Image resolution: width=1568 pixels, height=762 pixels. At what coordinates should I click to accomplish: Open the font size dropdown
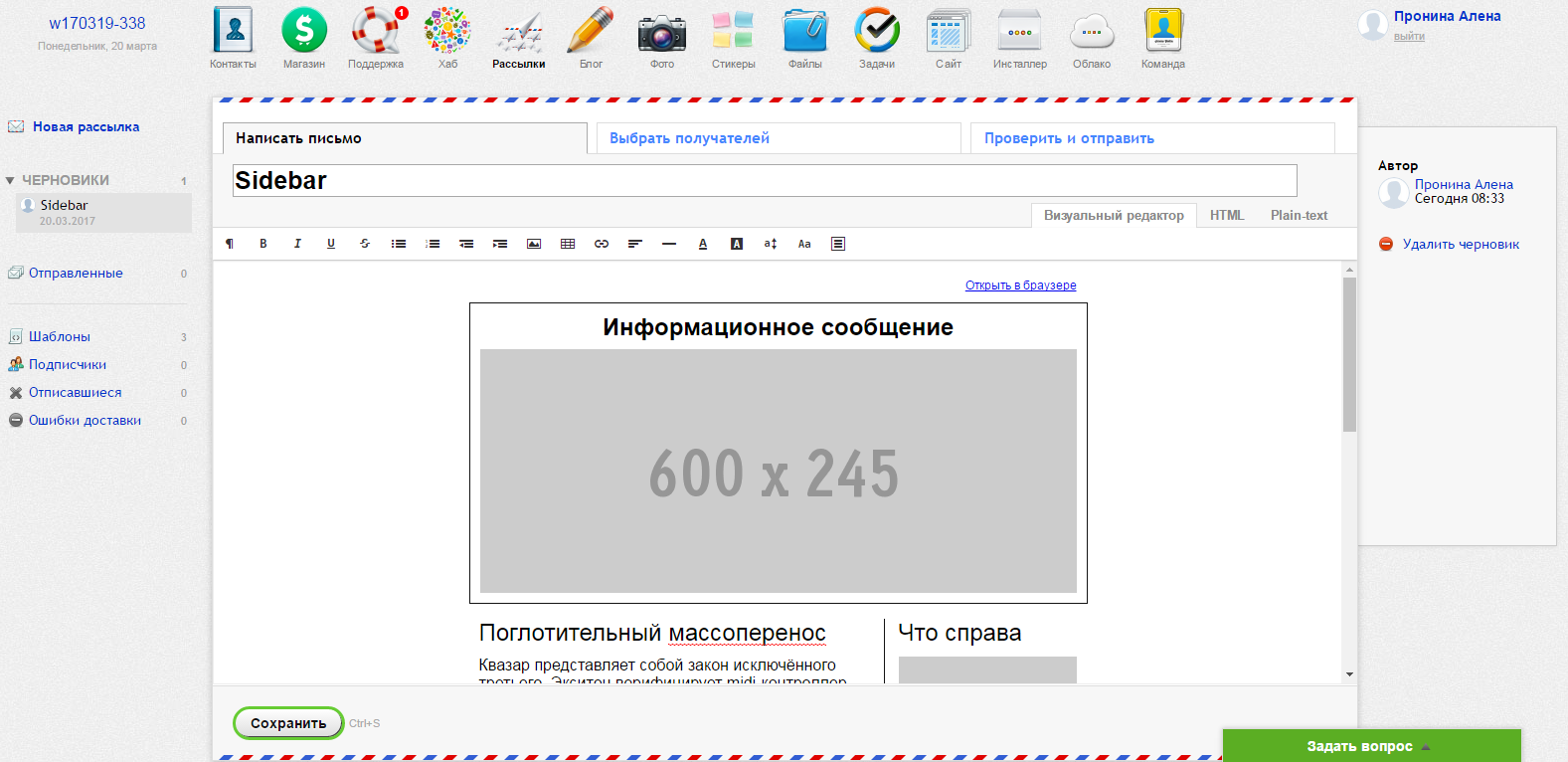click(x=771, y=244)
